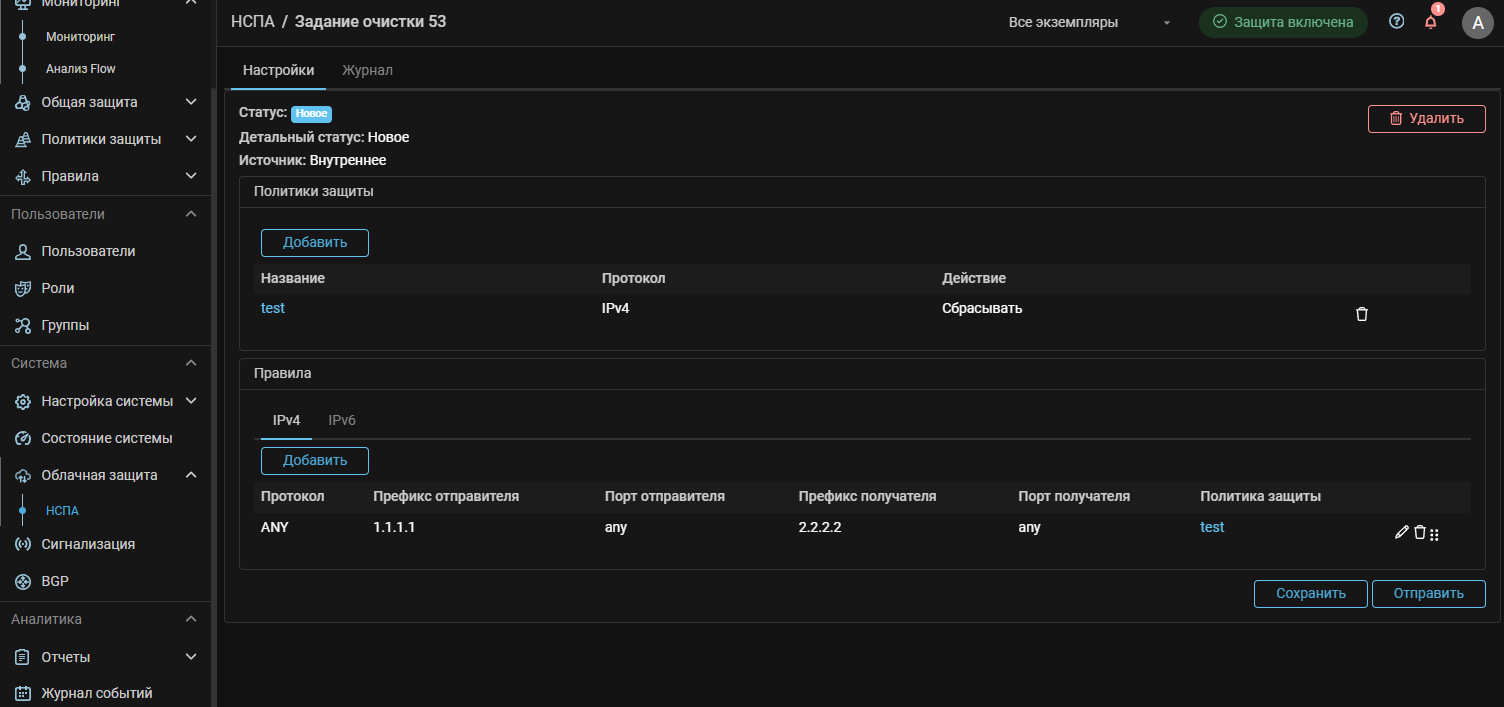Open the test policy link in rules table
1504x707 pixels.
1212,527
